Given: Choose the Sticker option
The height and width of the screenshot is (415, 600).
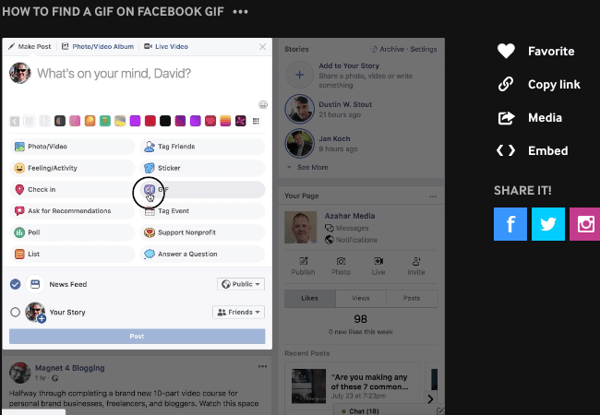Looking at the screenshot, I should click(202, 168).
